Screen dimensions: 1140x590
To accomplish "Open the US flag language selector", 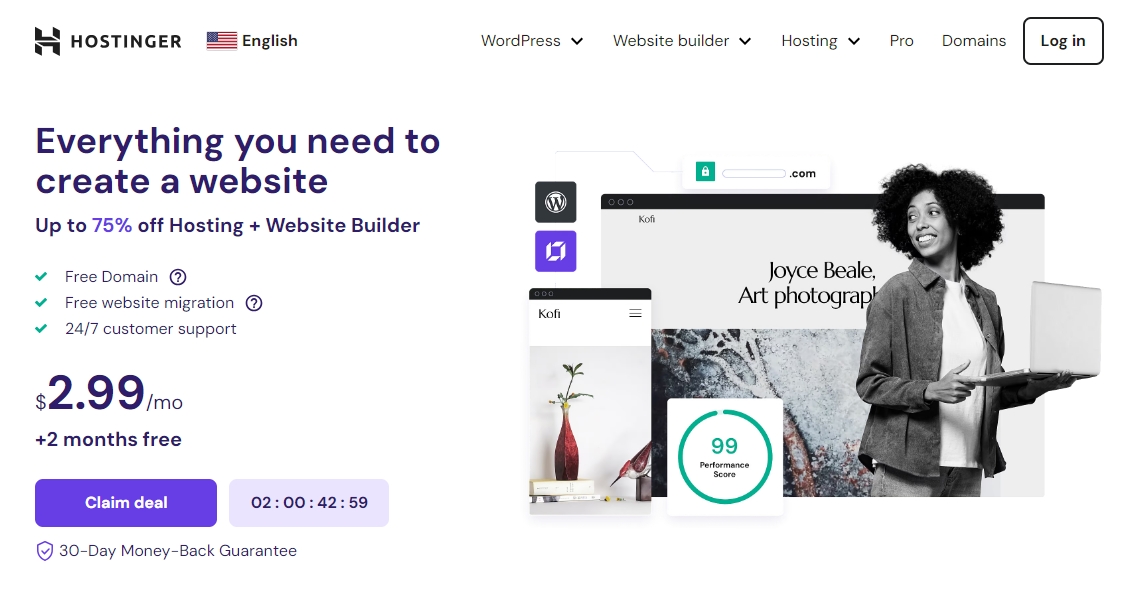I will click(x=252, y=41).
